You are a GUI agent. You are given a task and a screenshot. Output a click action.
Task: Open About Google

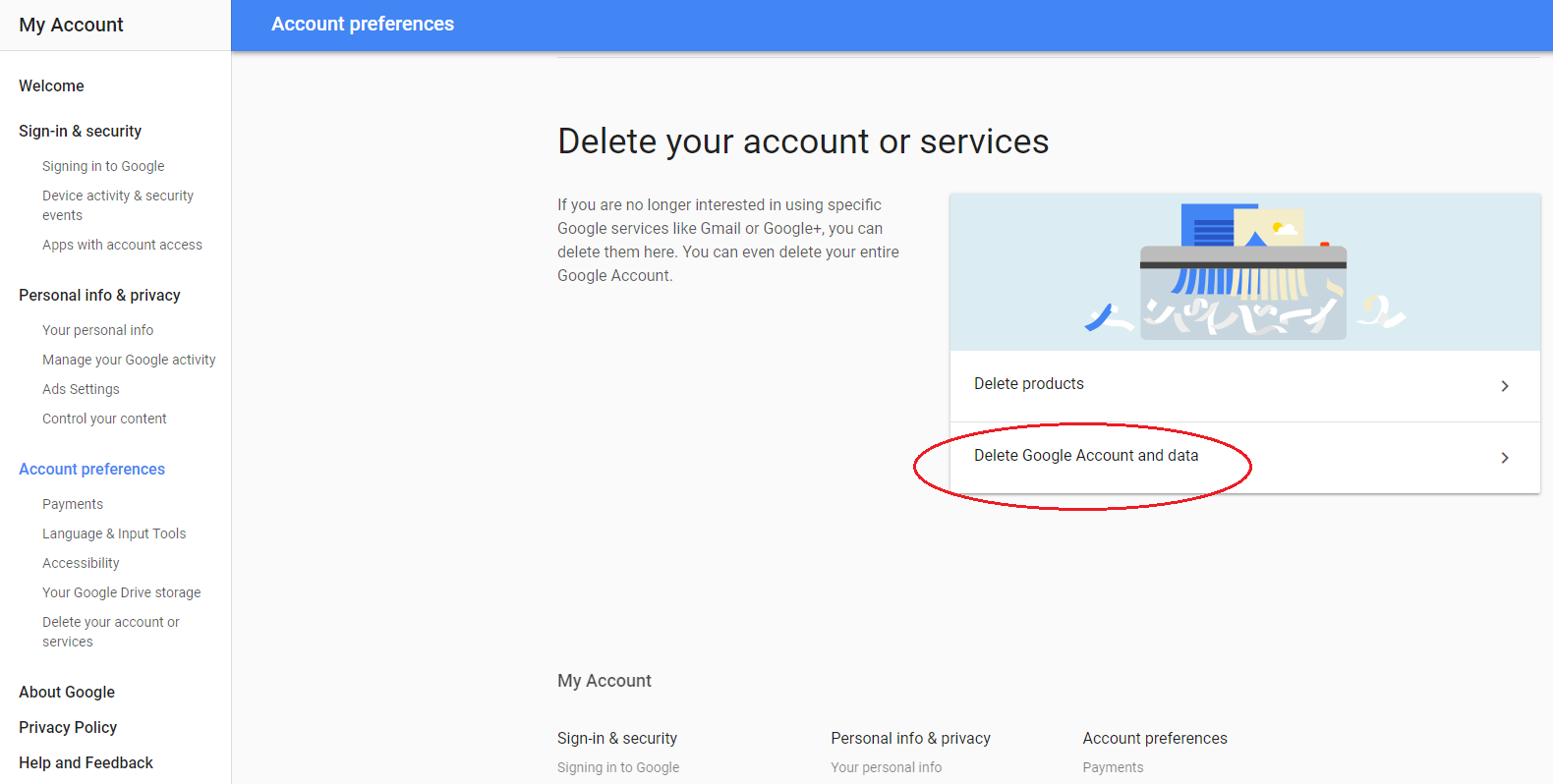(67, 693)
